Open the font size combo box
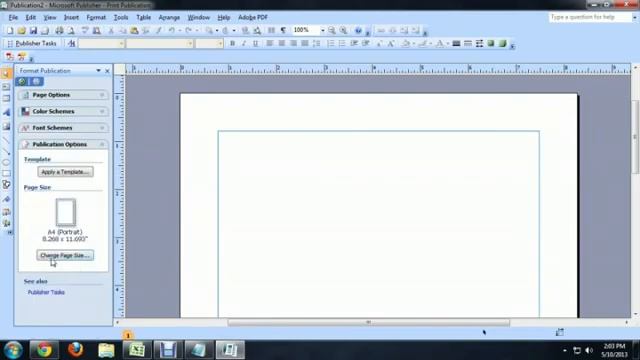 click(x=209, y=44)
